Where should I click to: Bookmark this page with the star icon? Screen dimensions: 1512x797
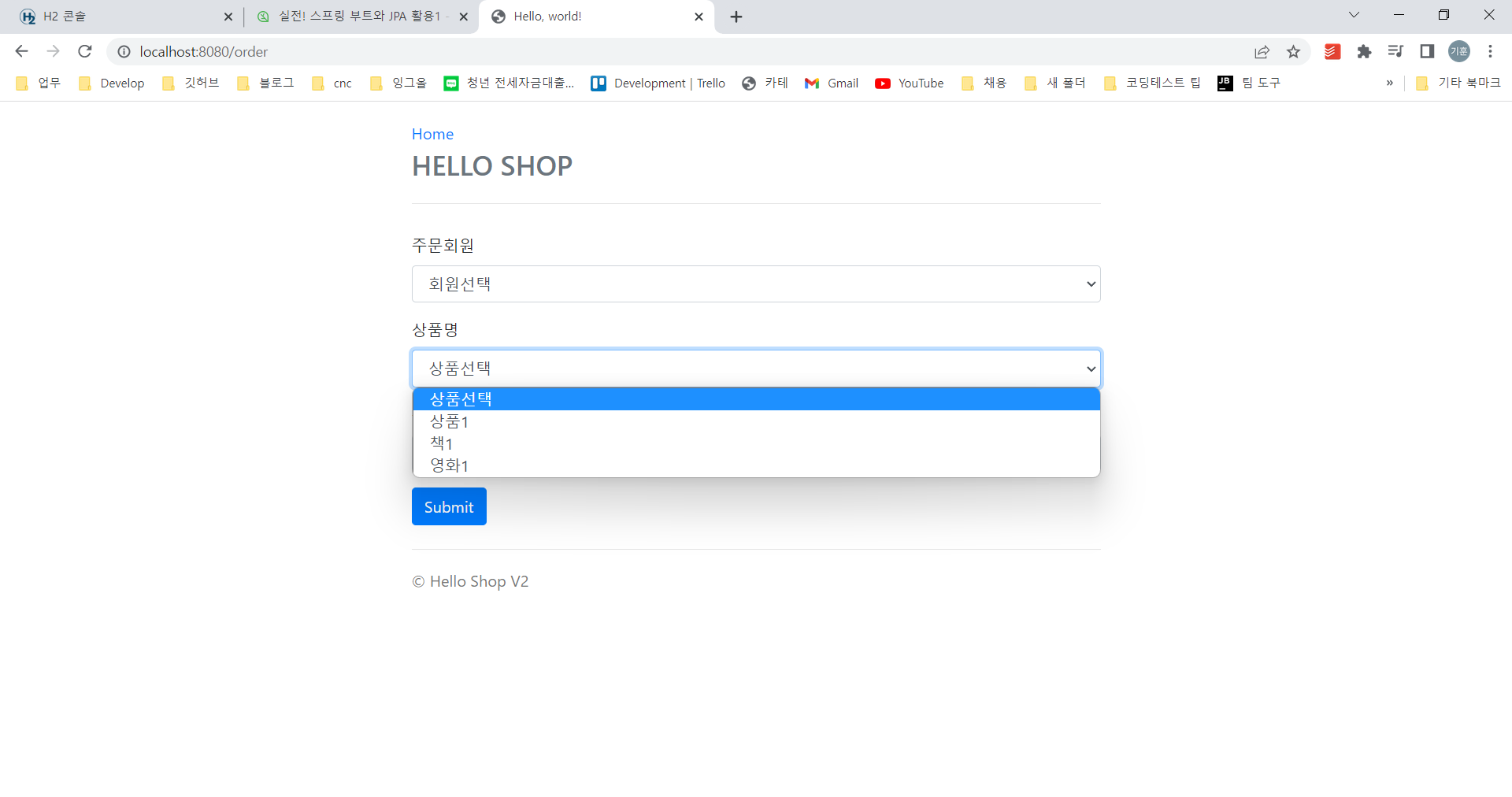pos(1294,51)
